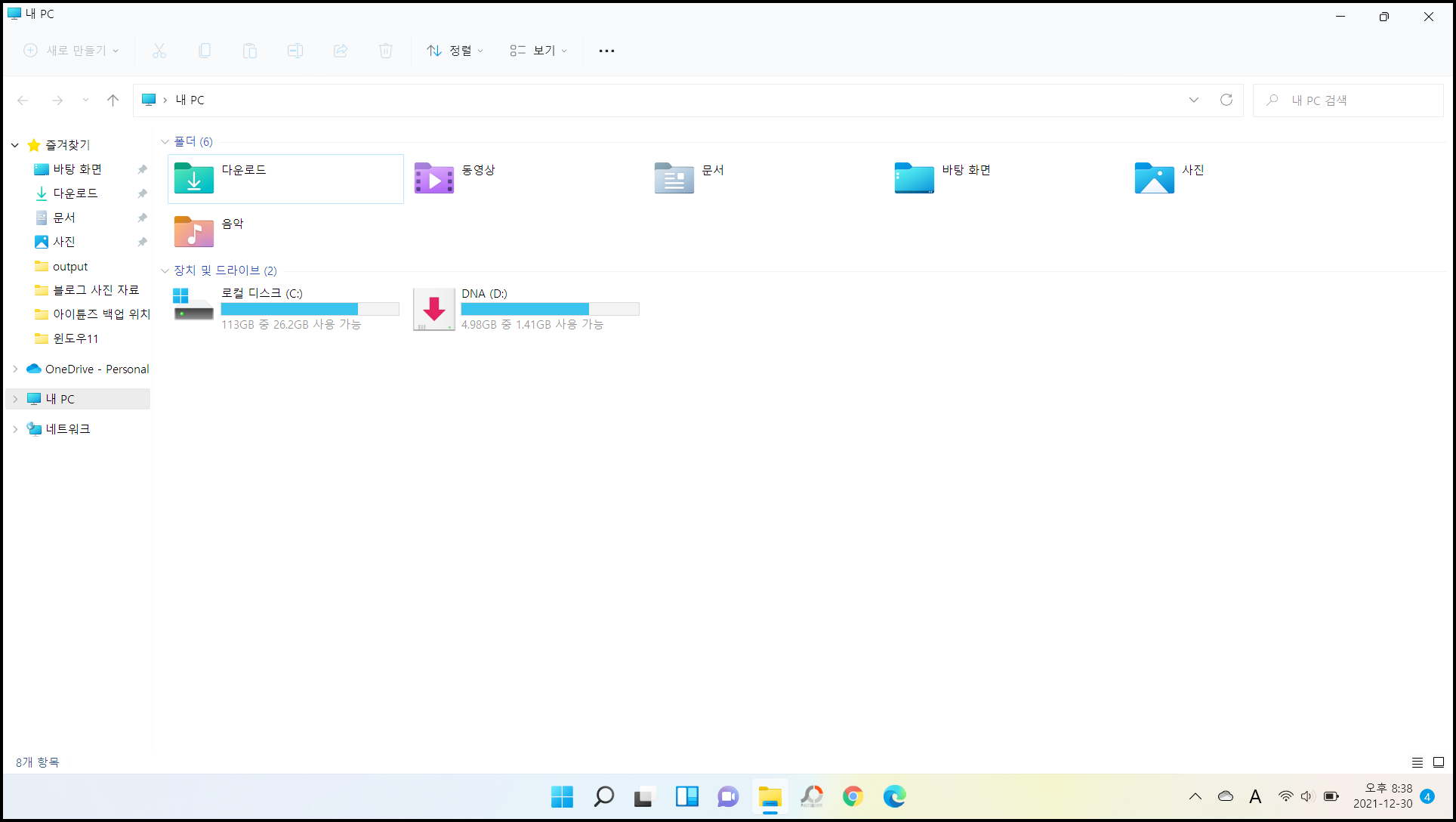Viewport: 1456px width, 822px height.
Task: Expand the OneDrive - Personal node
Action: (15, 369)
